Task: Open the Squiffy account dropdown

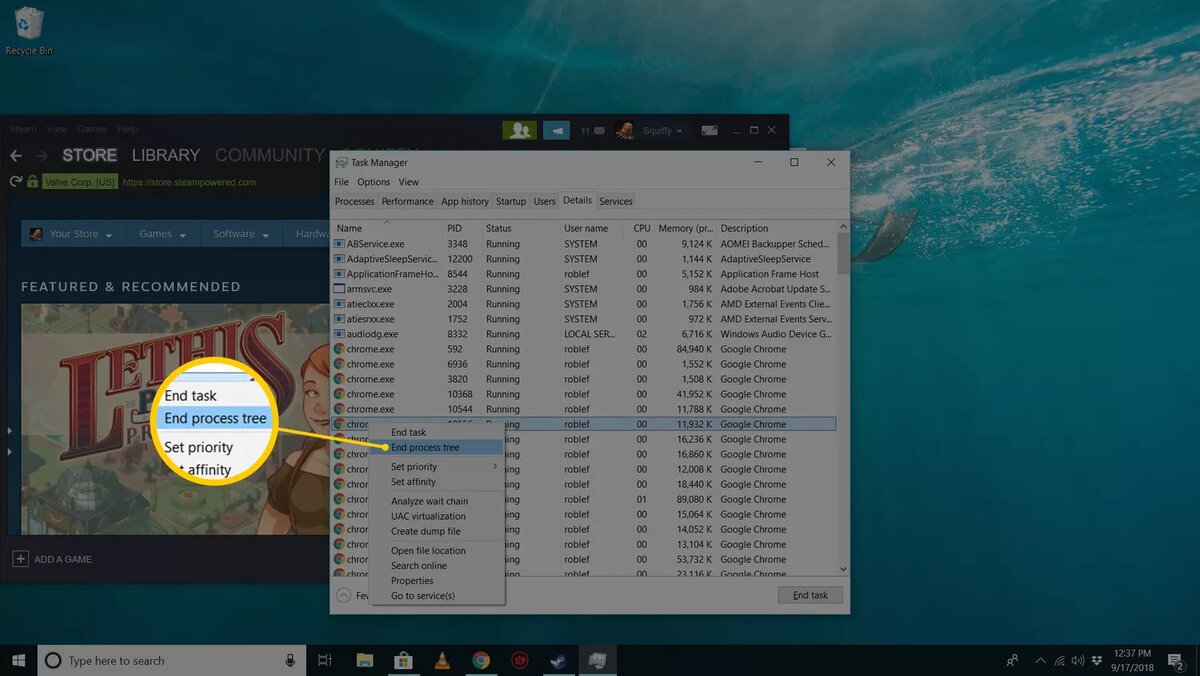Action: [662, 130]
